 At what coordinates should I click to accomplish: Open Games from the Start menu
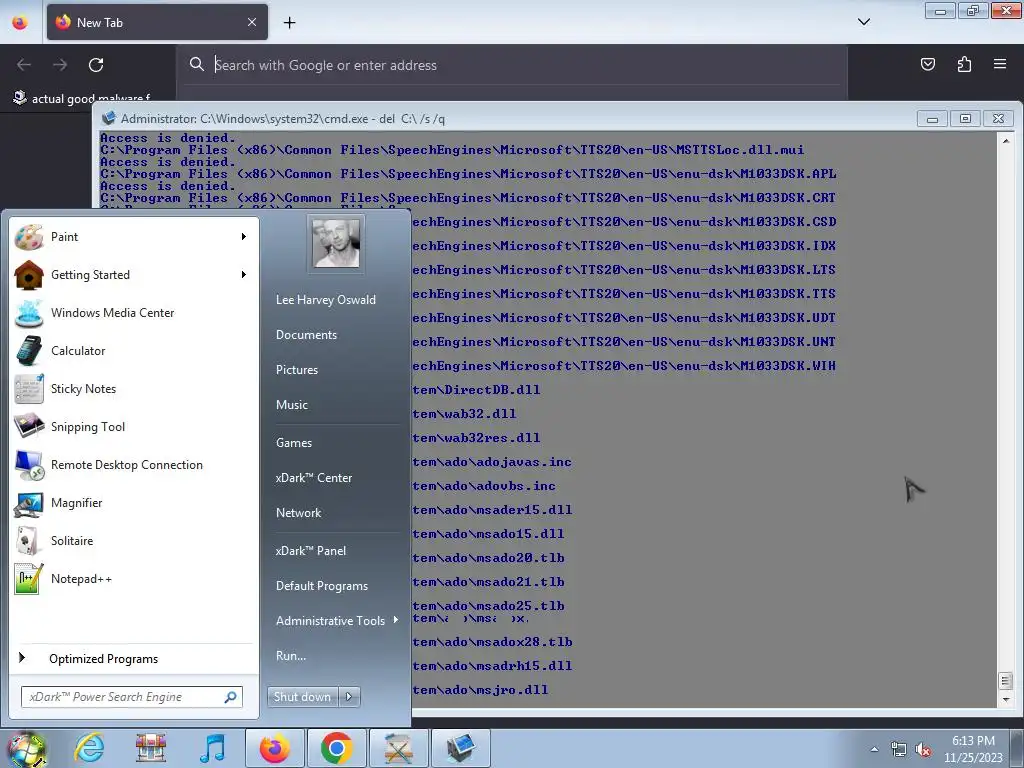[x=294, y=443]
